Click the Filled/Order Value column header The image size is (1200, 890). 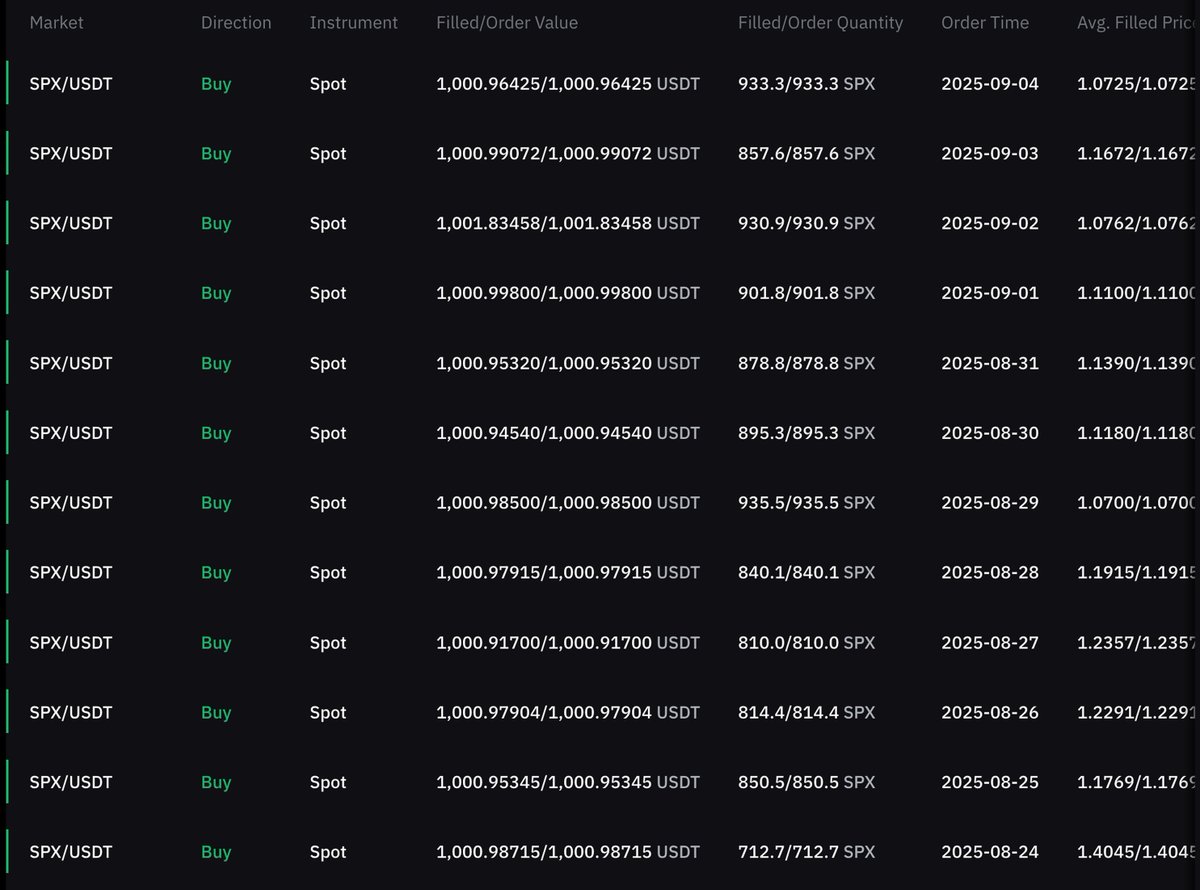[507, 22]
